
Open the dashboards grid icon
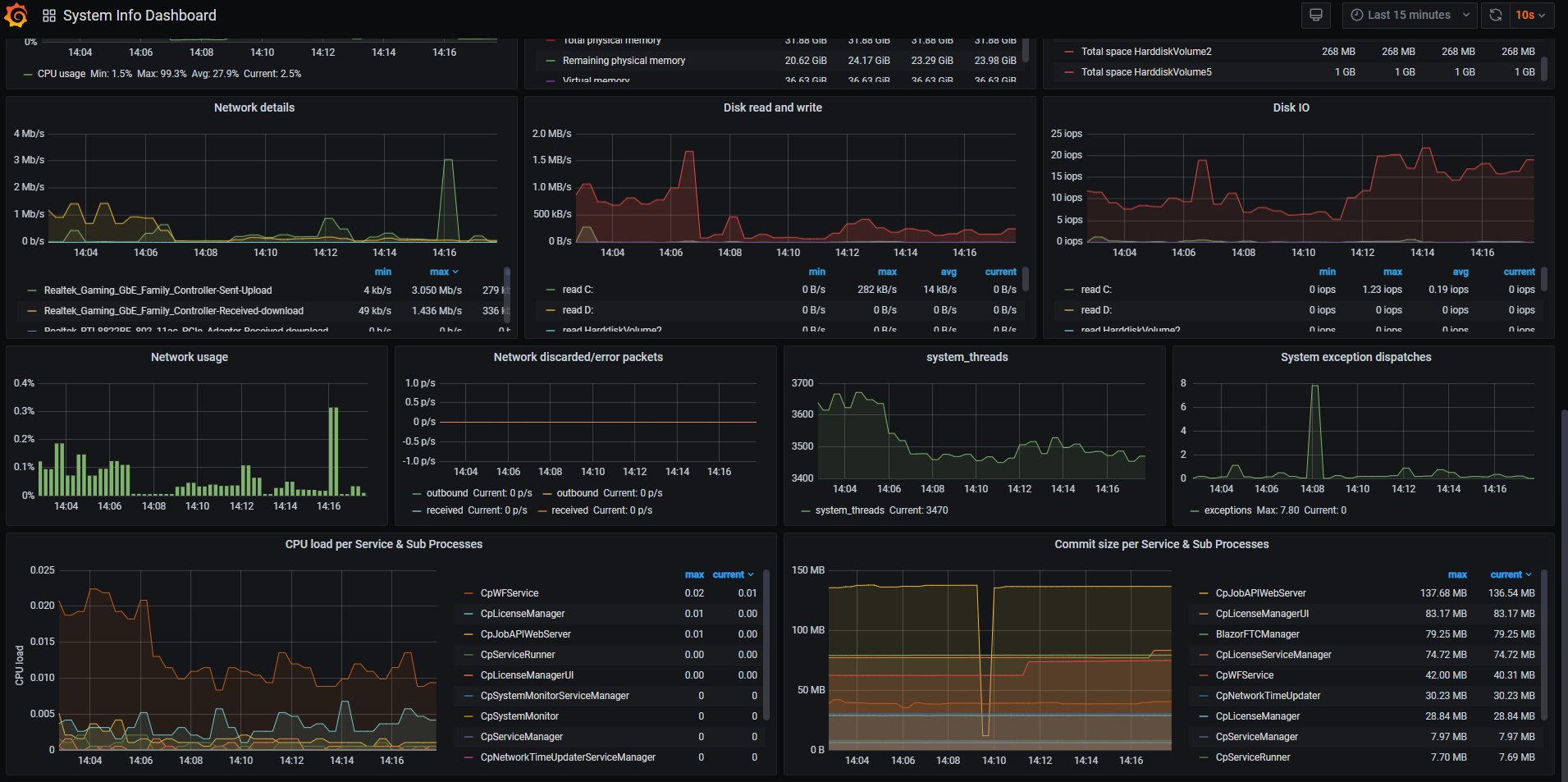49,16
